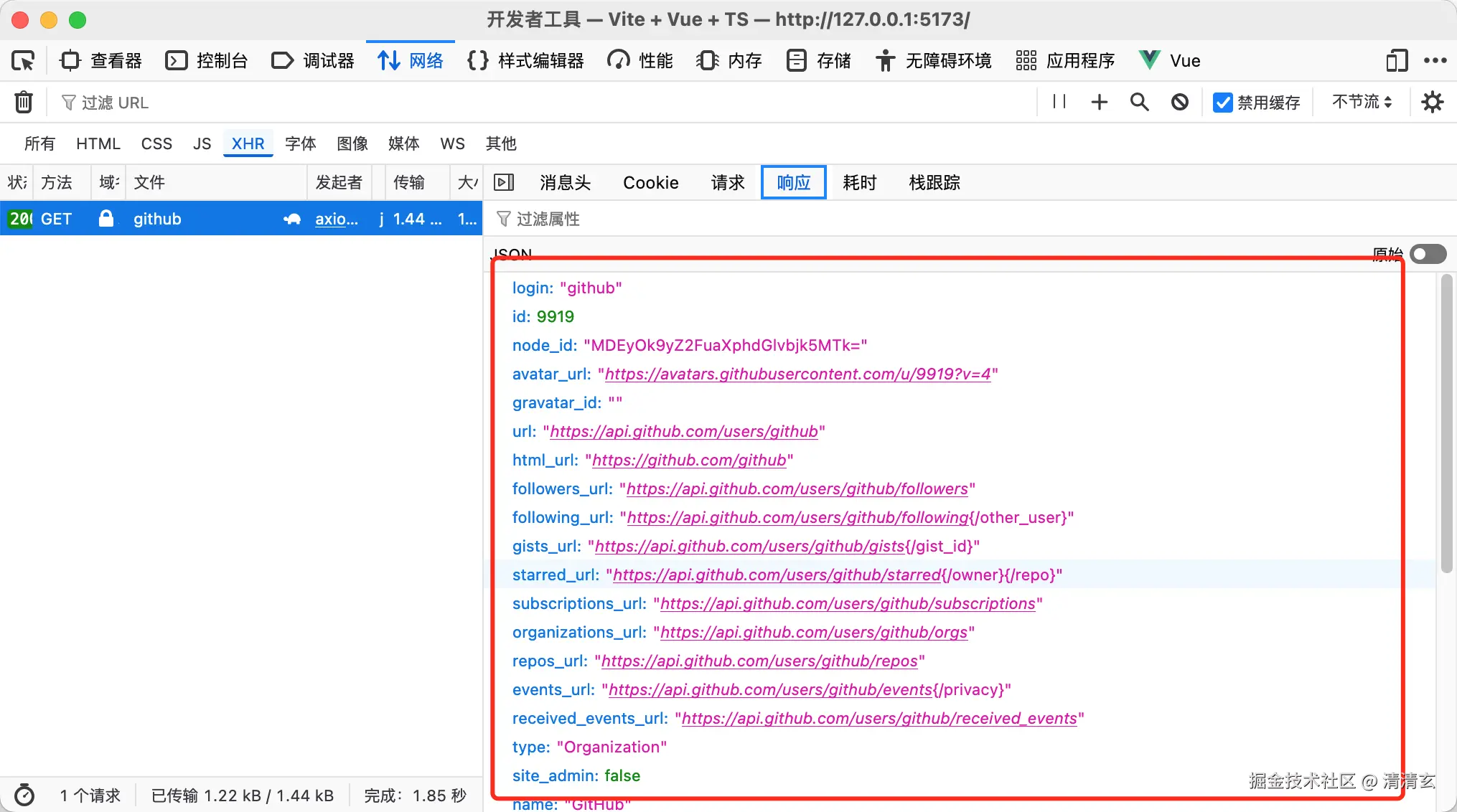Viewport: 1457px width, 812px height.
Task: Open the avatar_url GitHub link
Action: pyautogui.click(x=798, y=374)
